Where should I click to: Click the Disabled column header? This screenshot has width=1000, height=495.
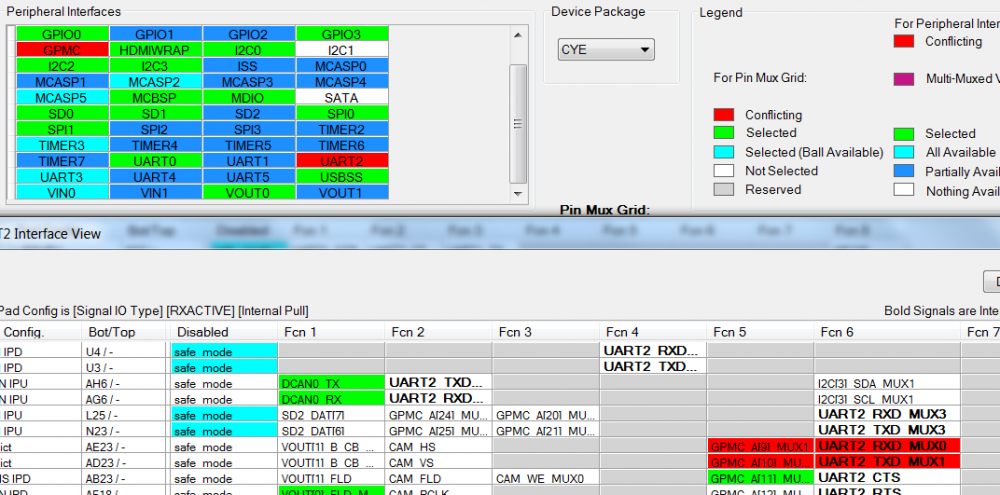coord(202,332)
